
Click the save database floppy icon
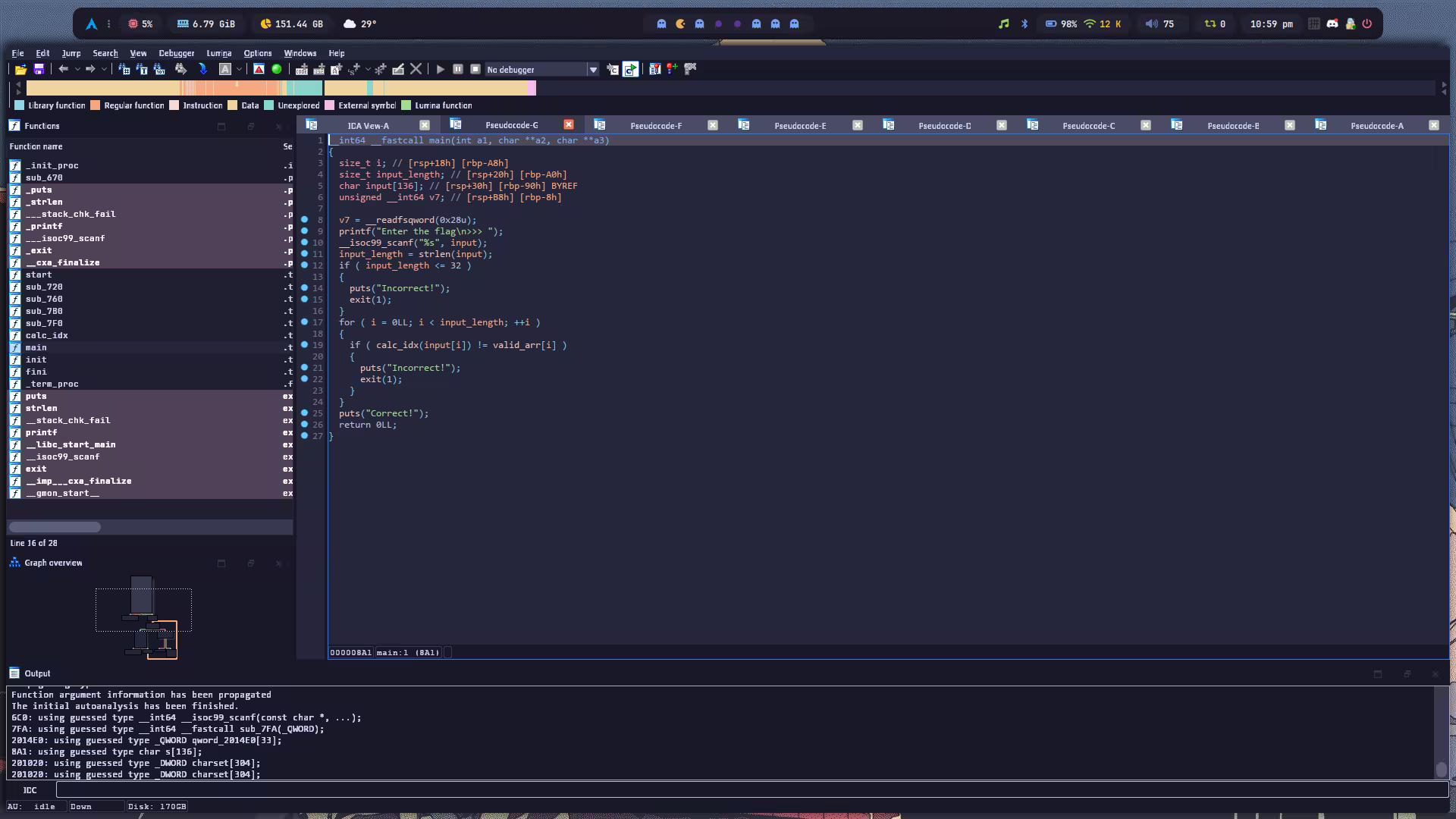[x=39, y=69]
